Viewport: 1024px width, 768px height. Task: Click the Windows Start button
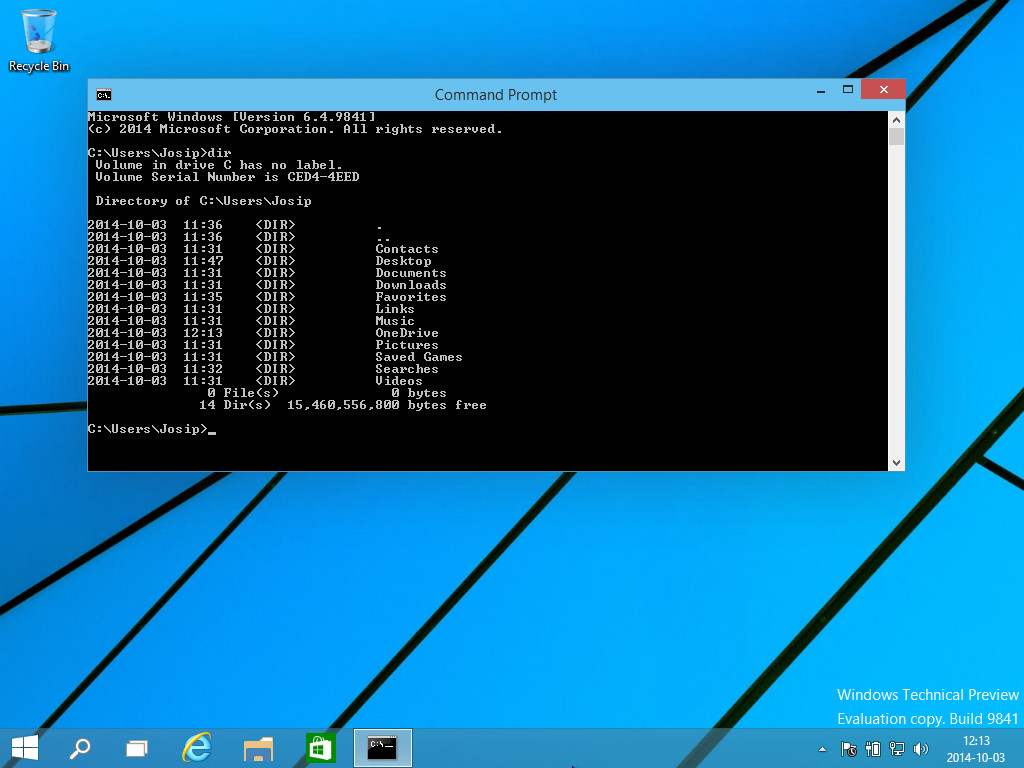[x=24, y=747]
